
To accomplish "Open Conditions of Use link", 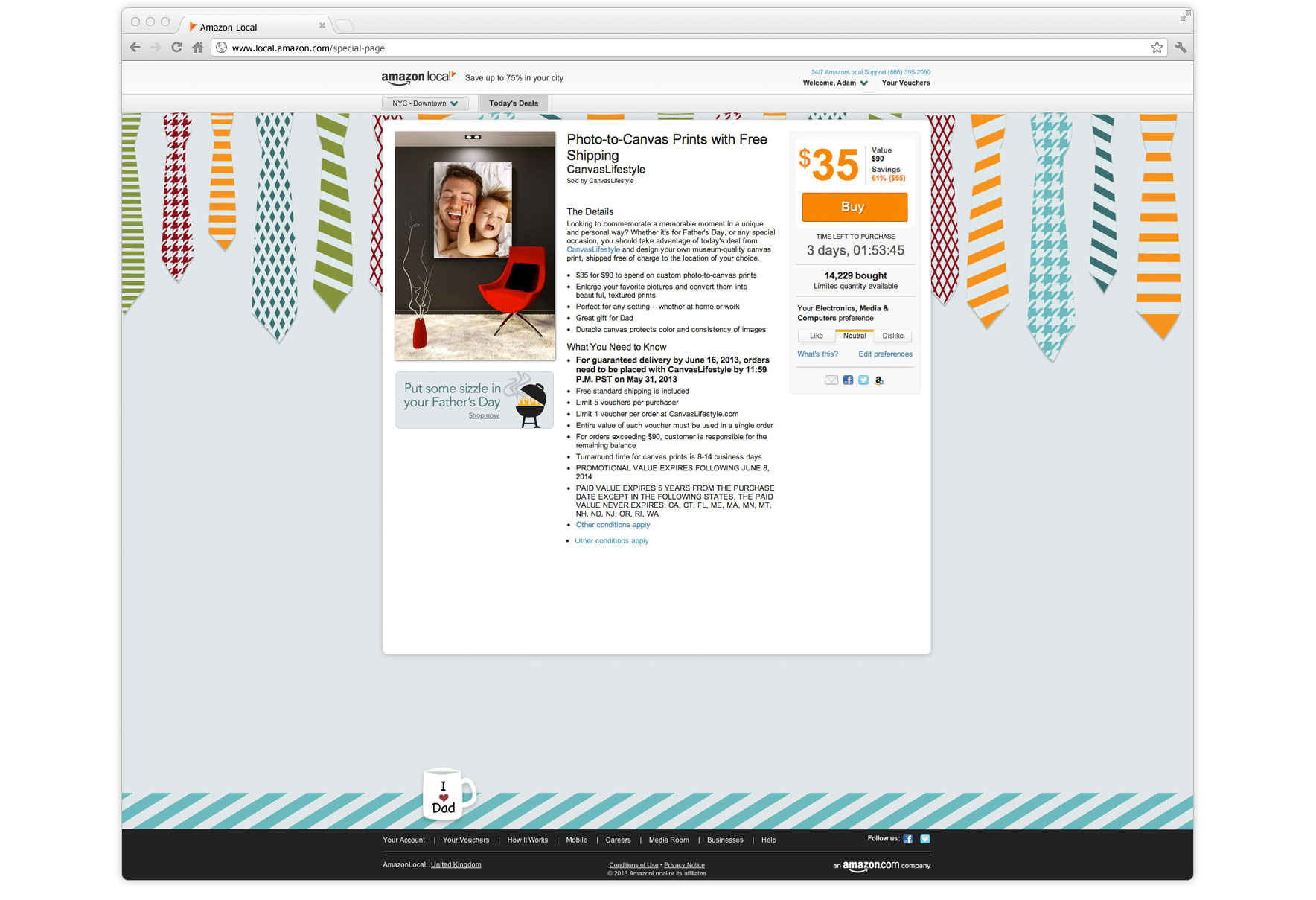I will coord(633,865).
